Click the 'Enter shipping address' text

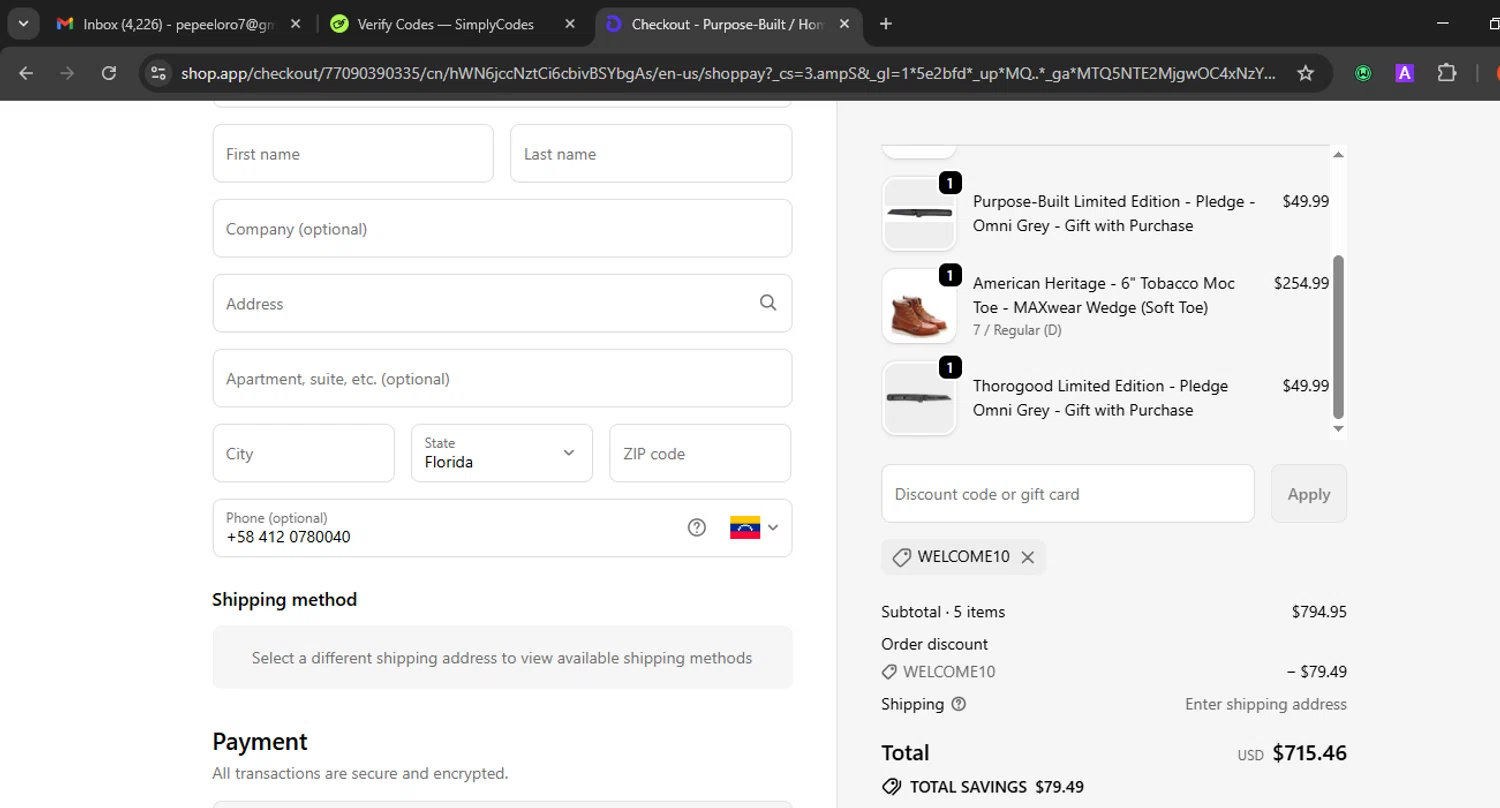(x=1266, y=704)
